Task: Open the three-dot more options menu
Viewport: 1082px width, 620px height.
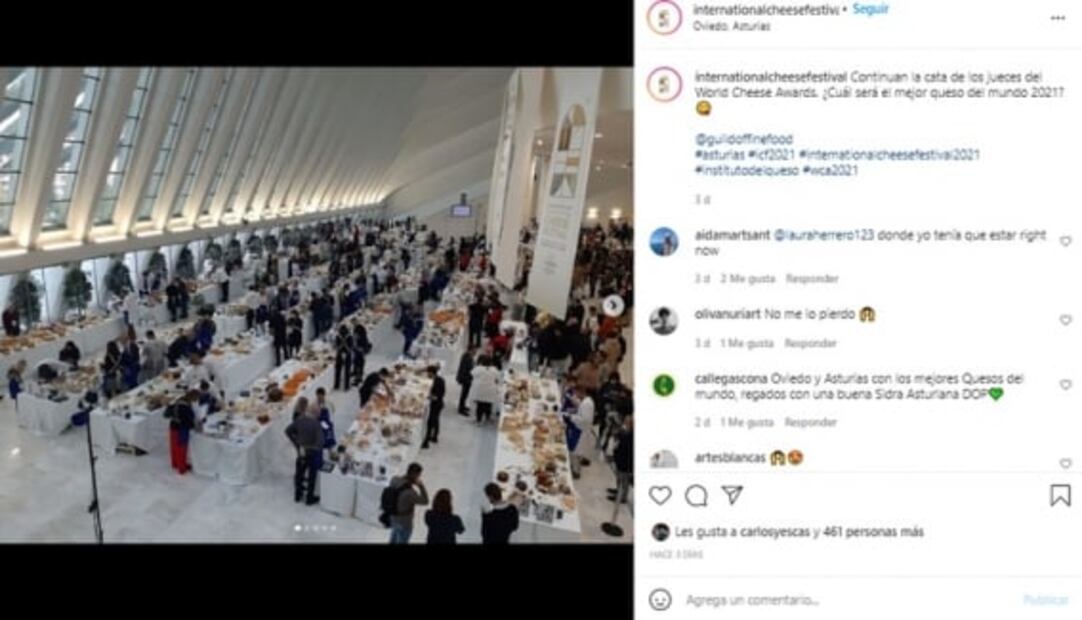Action: [x=1058, y=19]
